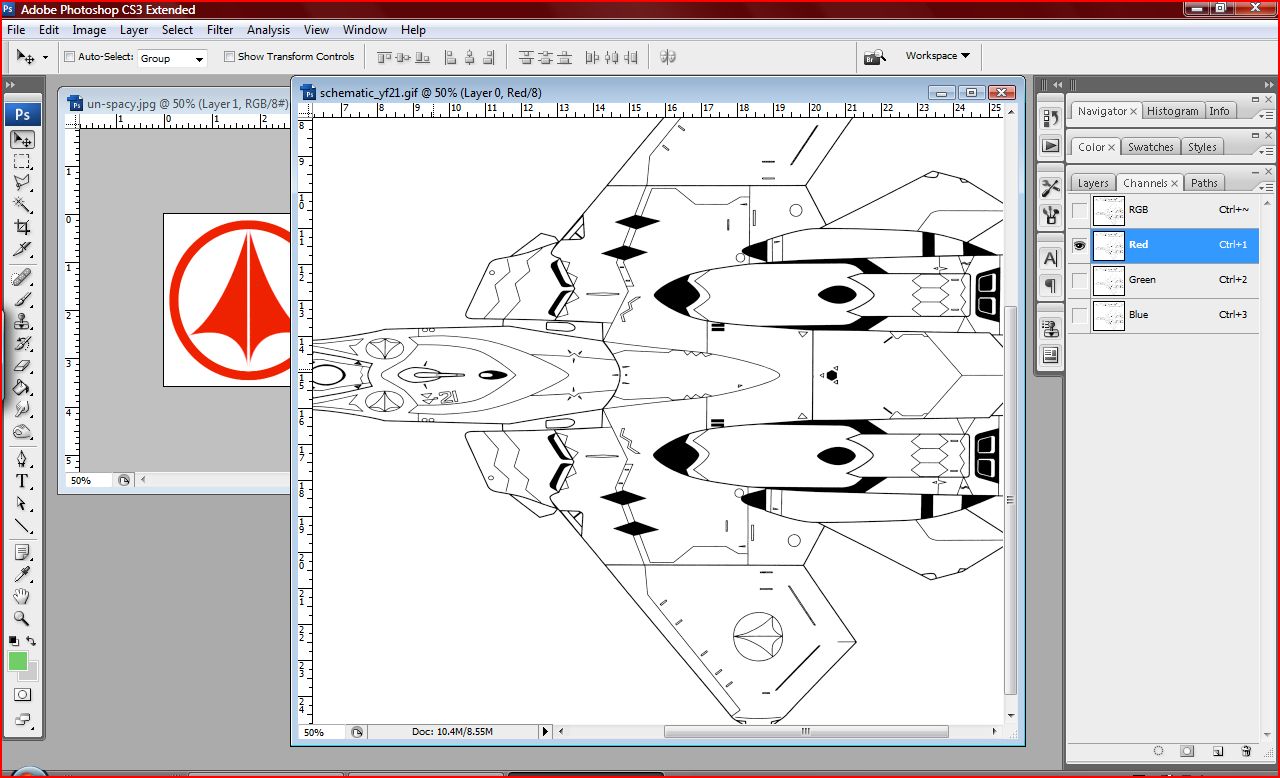Open the schematic_yf21 status bar info arrow
This screenshot has height=778, width=1280.
546,732
